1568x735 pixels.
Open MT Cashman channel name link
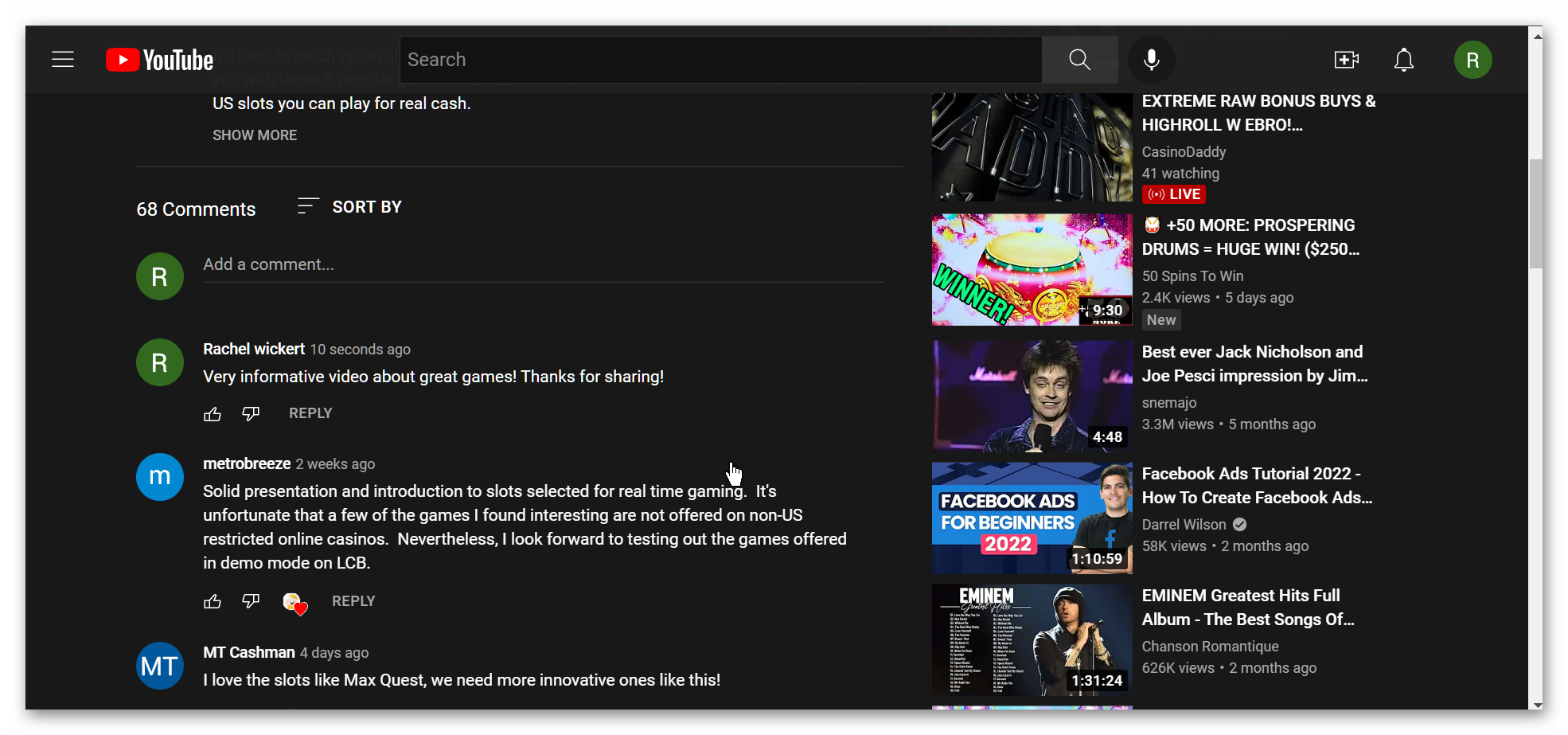[249, 652]
